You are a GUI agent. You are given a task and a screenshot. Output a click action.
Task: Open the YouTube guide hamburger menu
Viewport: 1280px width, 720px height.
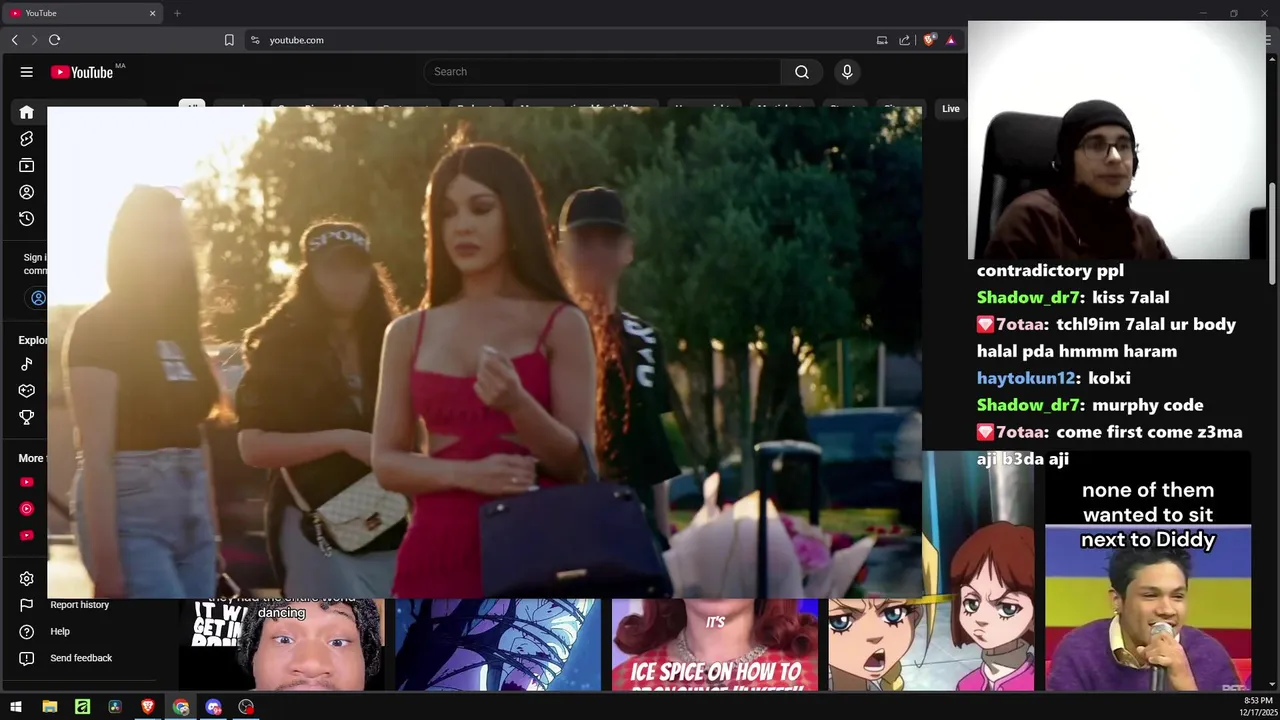point(27,72)
